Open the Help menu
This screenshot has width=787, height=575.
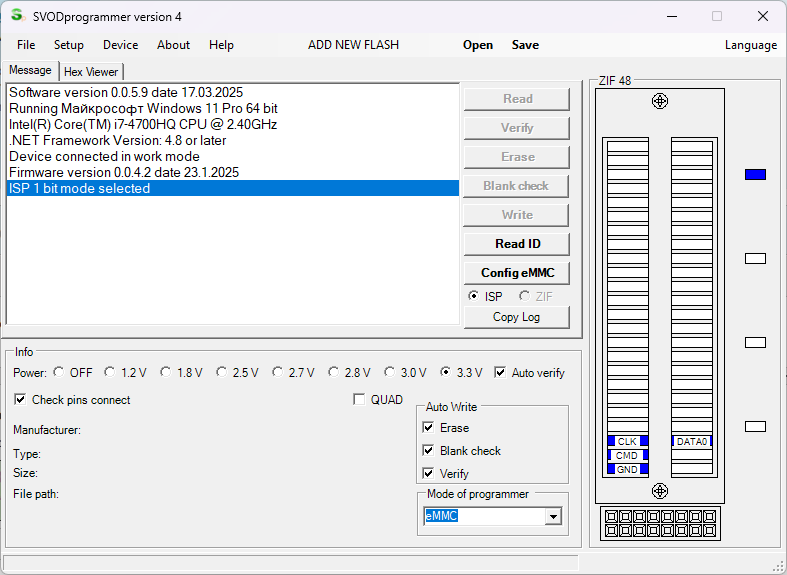pos(221,45)
